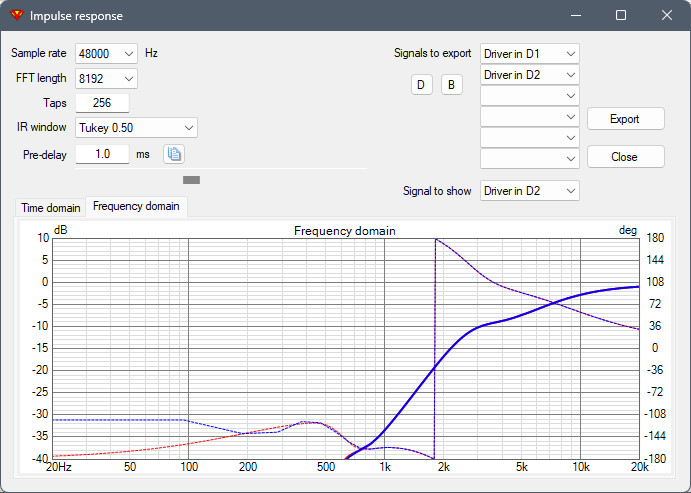Click the FFT length label

coord(41,78)
